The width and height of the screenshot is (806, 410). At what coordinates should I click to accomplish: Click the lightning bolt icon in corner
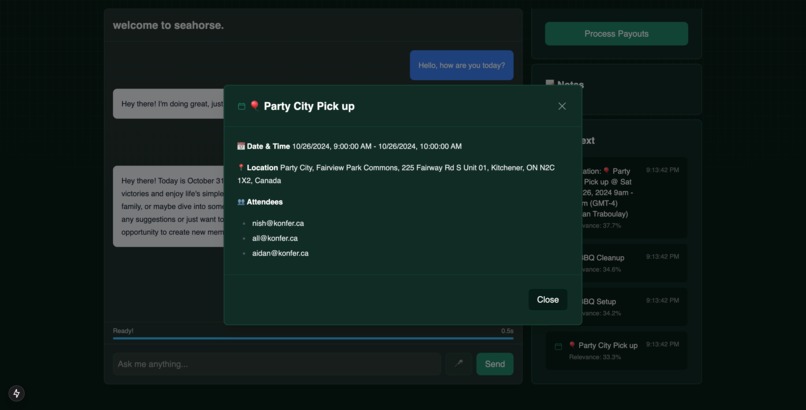tap(16, 393)
